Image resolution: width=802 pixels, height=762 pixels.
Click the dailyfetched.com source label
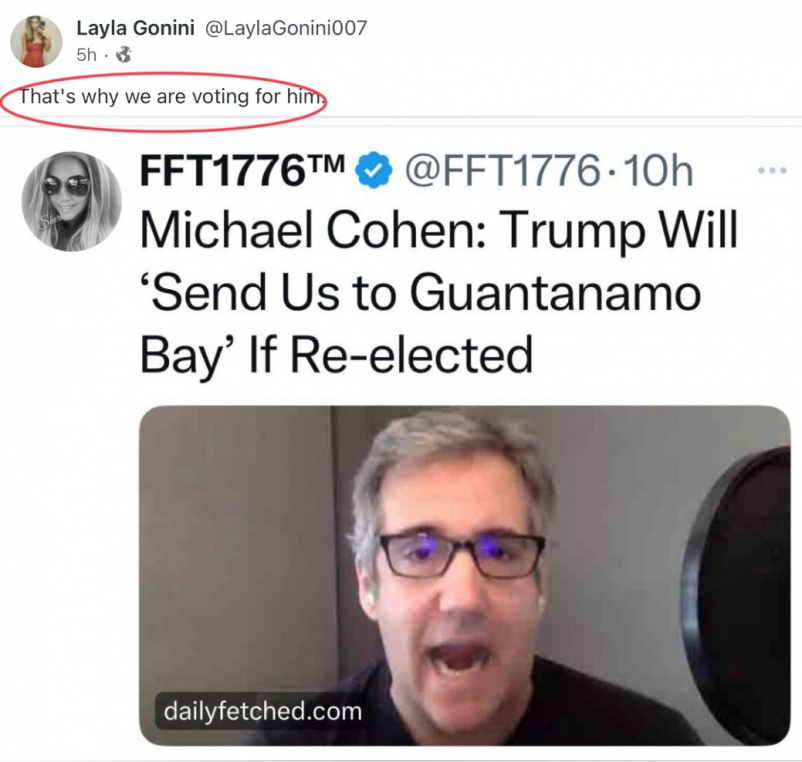(x=262, y=711)
